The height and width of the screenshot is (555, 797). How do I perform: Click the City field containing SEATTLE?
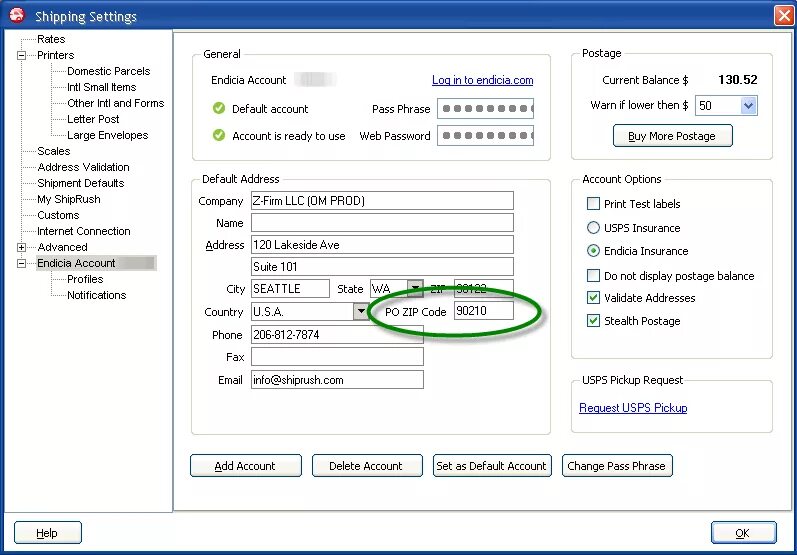[290, 289]
